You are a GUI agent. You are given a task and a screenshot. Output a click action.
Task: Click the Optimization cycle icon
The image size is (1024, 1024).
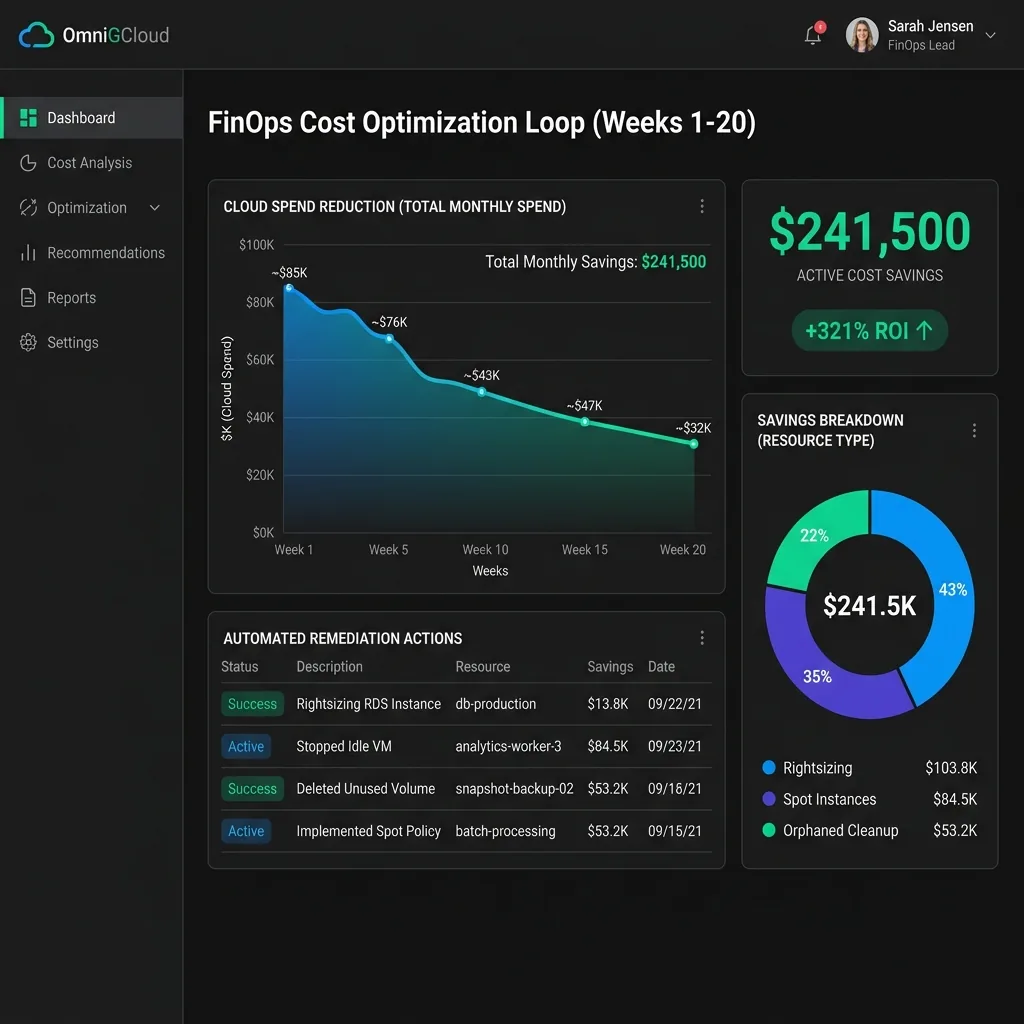[28, 208]
